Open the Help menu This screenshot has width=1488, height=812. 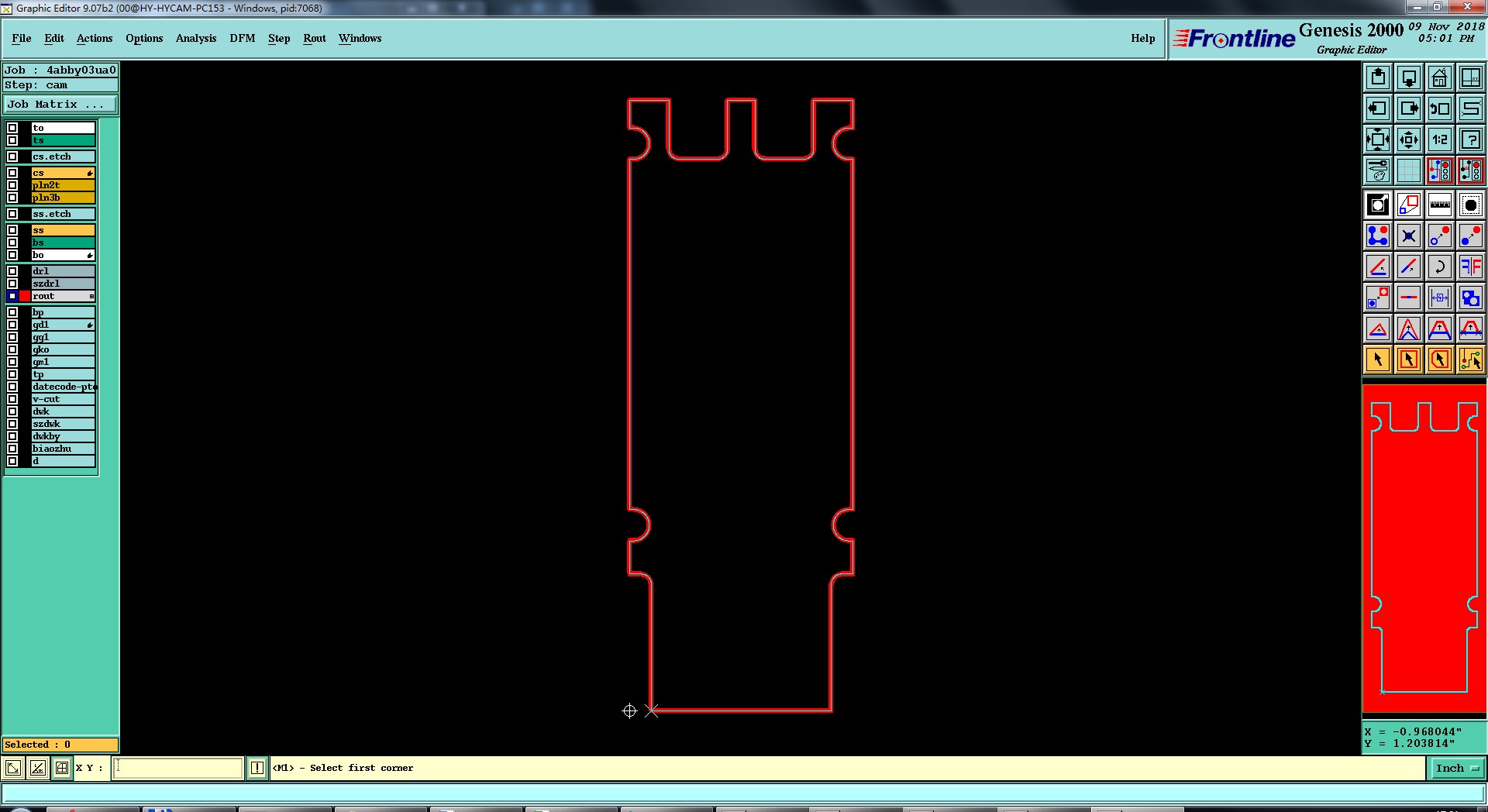(1143, 38)
